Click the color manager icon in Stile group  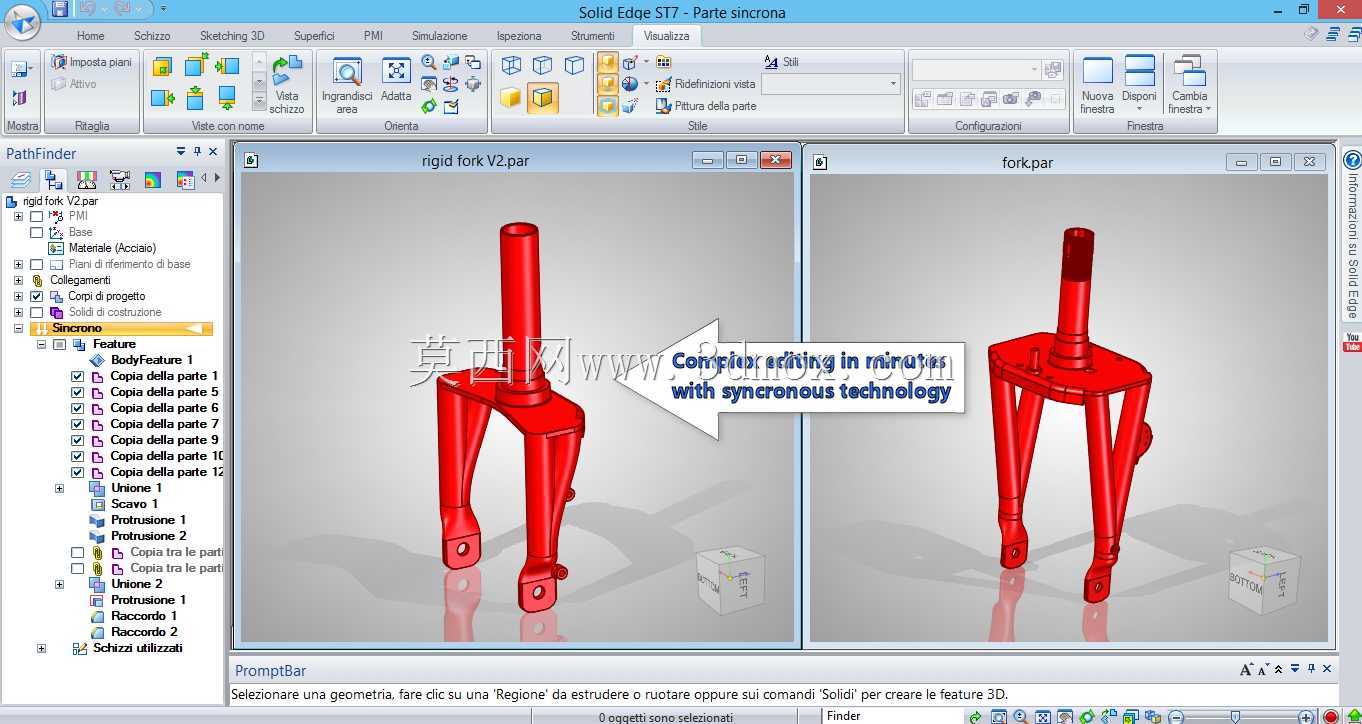pos(663,63)
